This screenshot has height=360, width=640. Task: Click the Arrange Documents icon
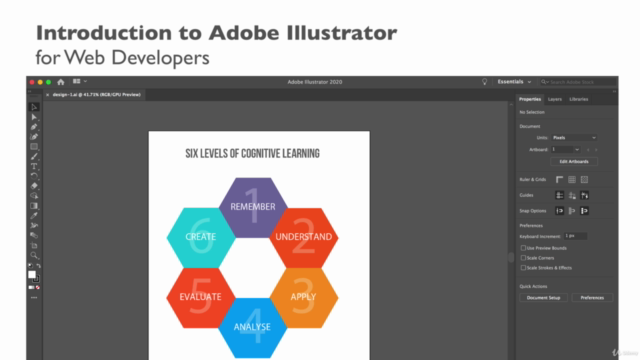coord(76,82)
